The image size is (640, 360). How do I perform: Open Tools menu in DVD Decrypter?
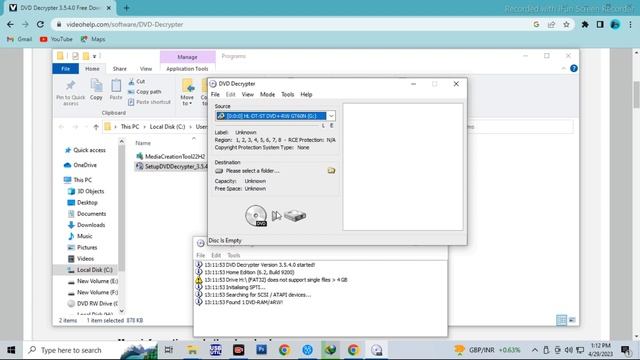point(287,94)
